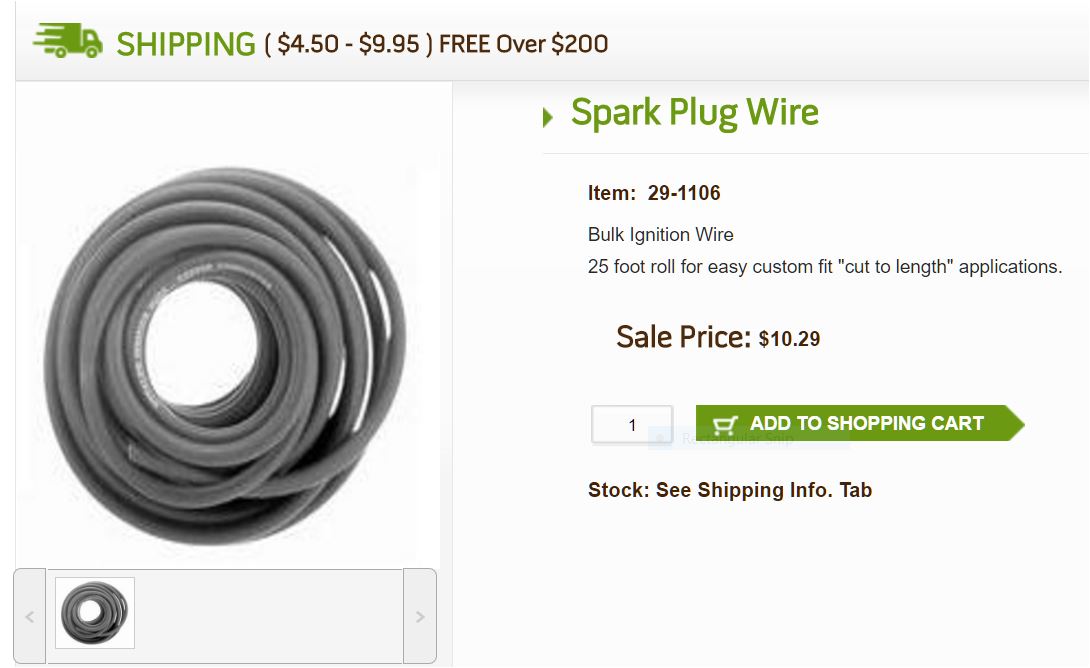1090x668 pixels.
Task: Click the cart icon in the Add button
Action: pyautogui.click(x=725, y=424)
